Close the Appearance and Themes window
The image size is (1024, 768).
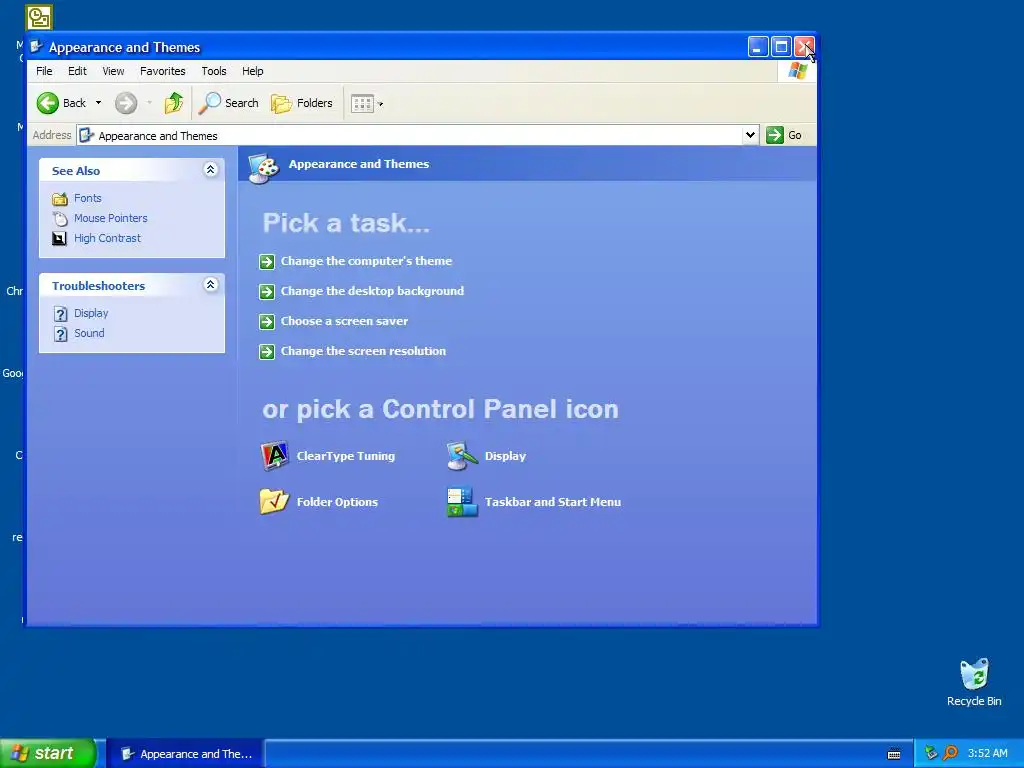click(804, 46)
